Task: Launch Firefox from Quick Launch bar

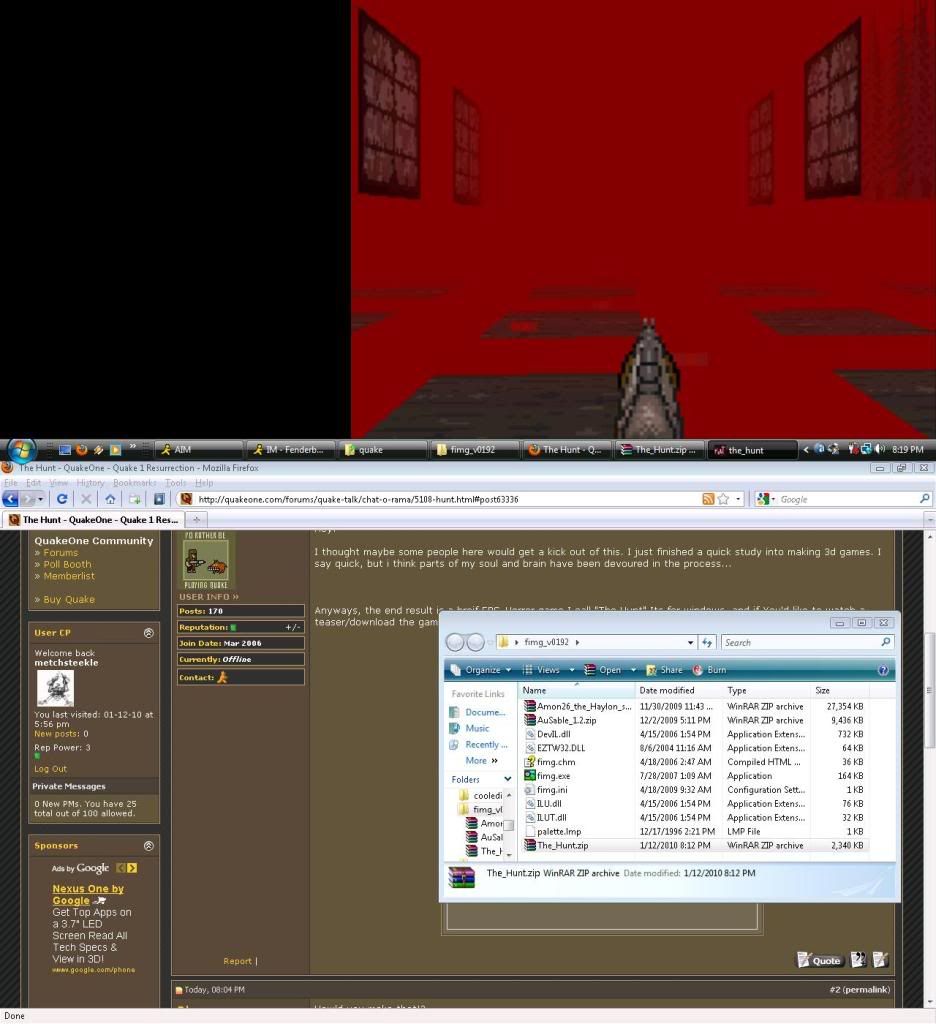Action: click(x=82, y=450)
